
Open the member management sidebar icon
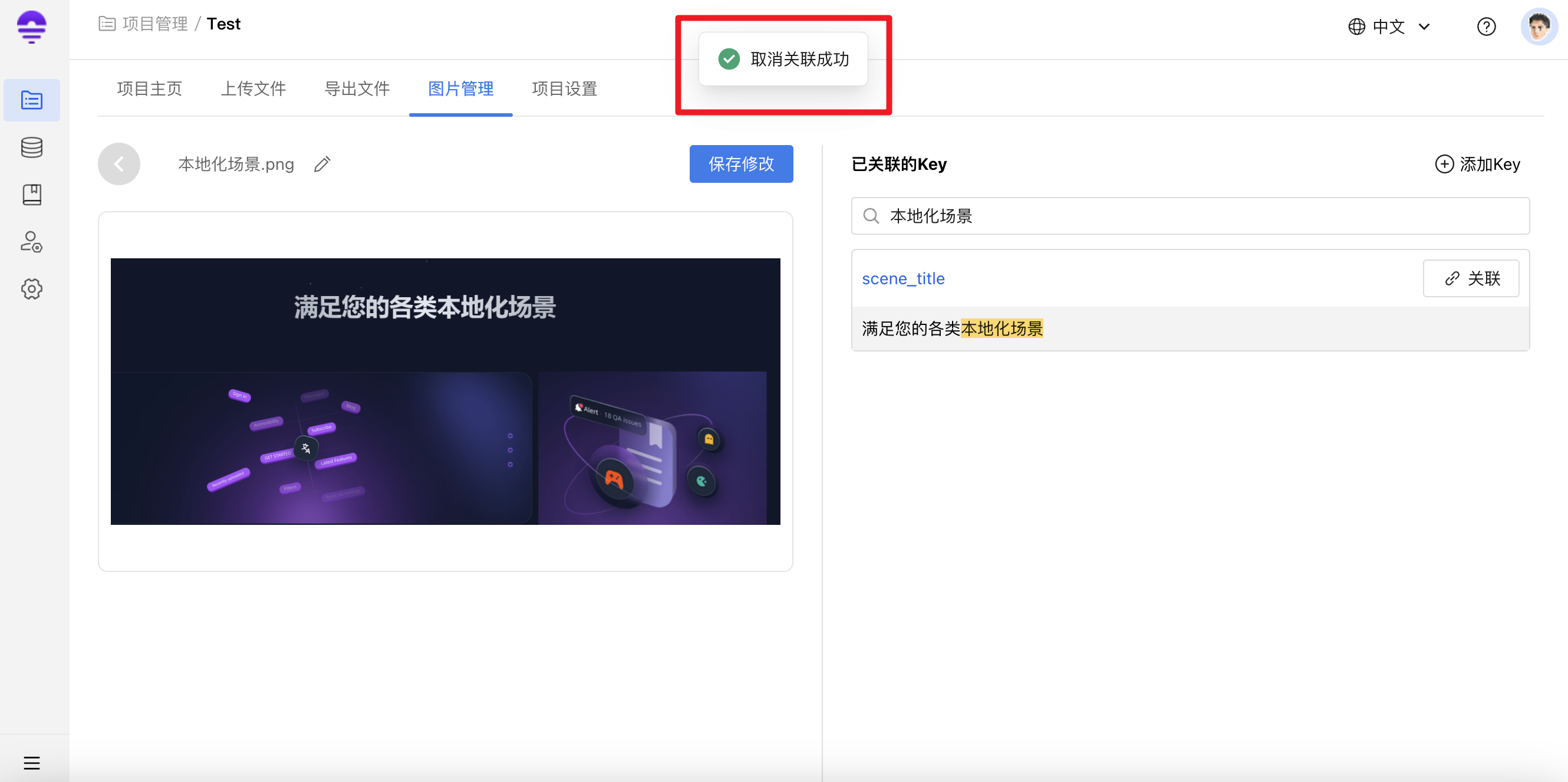(32, 242)
